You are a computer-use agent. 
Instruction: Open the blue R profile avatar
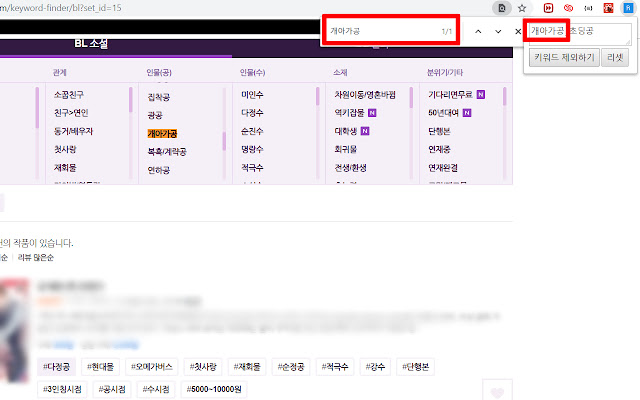(628, 8)
